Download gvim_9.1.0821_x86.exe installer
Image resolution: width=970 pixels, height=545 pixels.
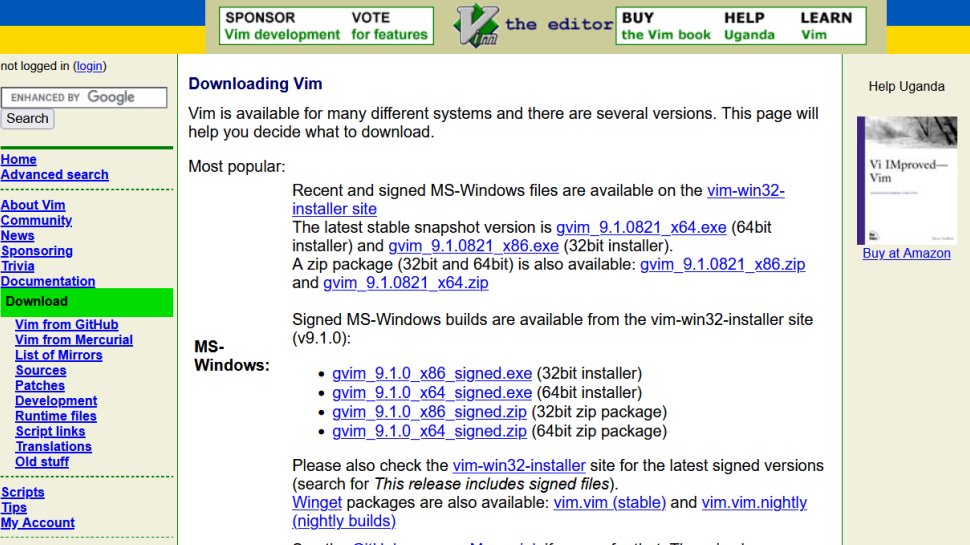(473, 246)
